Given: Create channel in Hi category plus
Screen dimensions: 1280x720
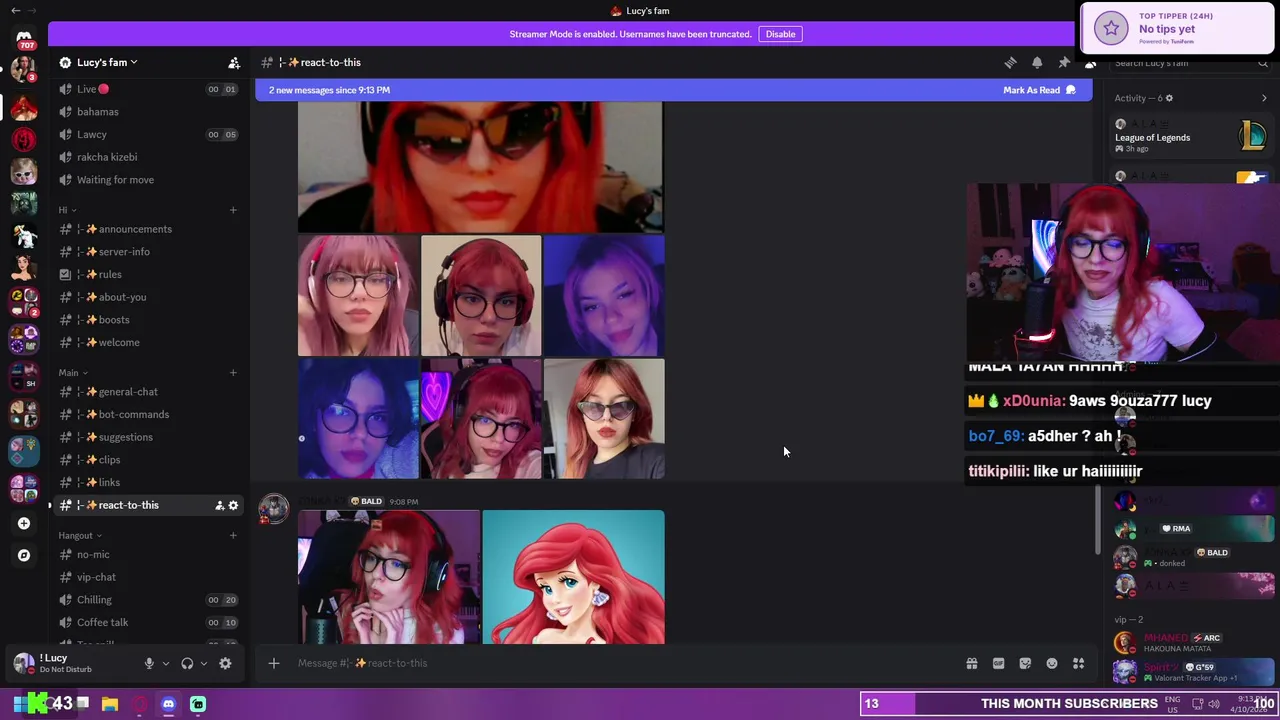Looking at the screenshot, I should pos(233,210).
